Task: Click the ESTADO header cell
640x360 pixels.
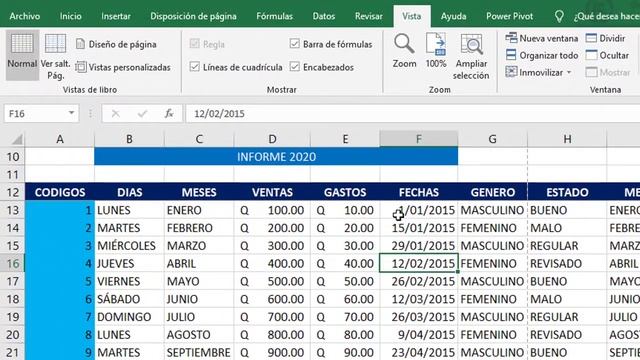Action: click(x=567, y=192)
